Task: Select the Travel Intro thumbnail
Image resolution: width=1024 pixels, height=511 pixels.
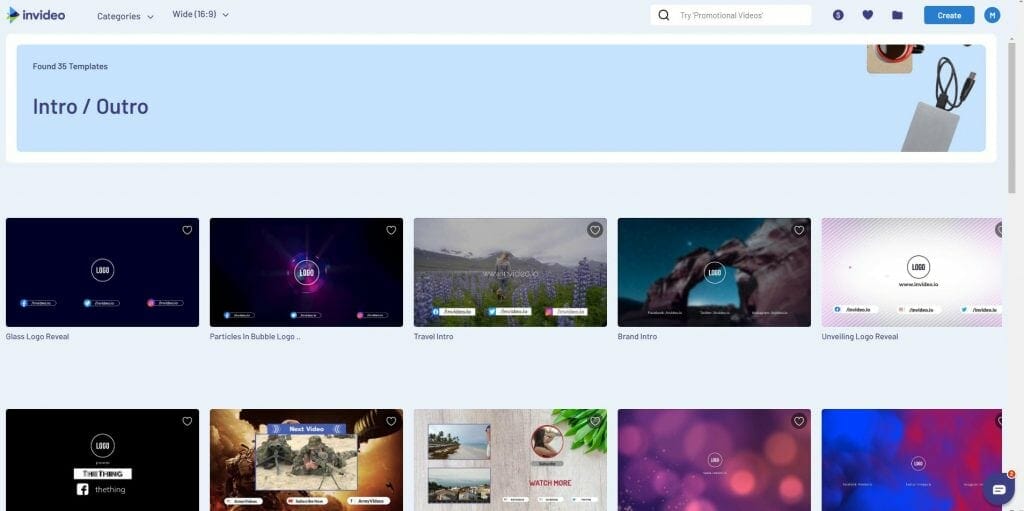Action: point(510,272)
